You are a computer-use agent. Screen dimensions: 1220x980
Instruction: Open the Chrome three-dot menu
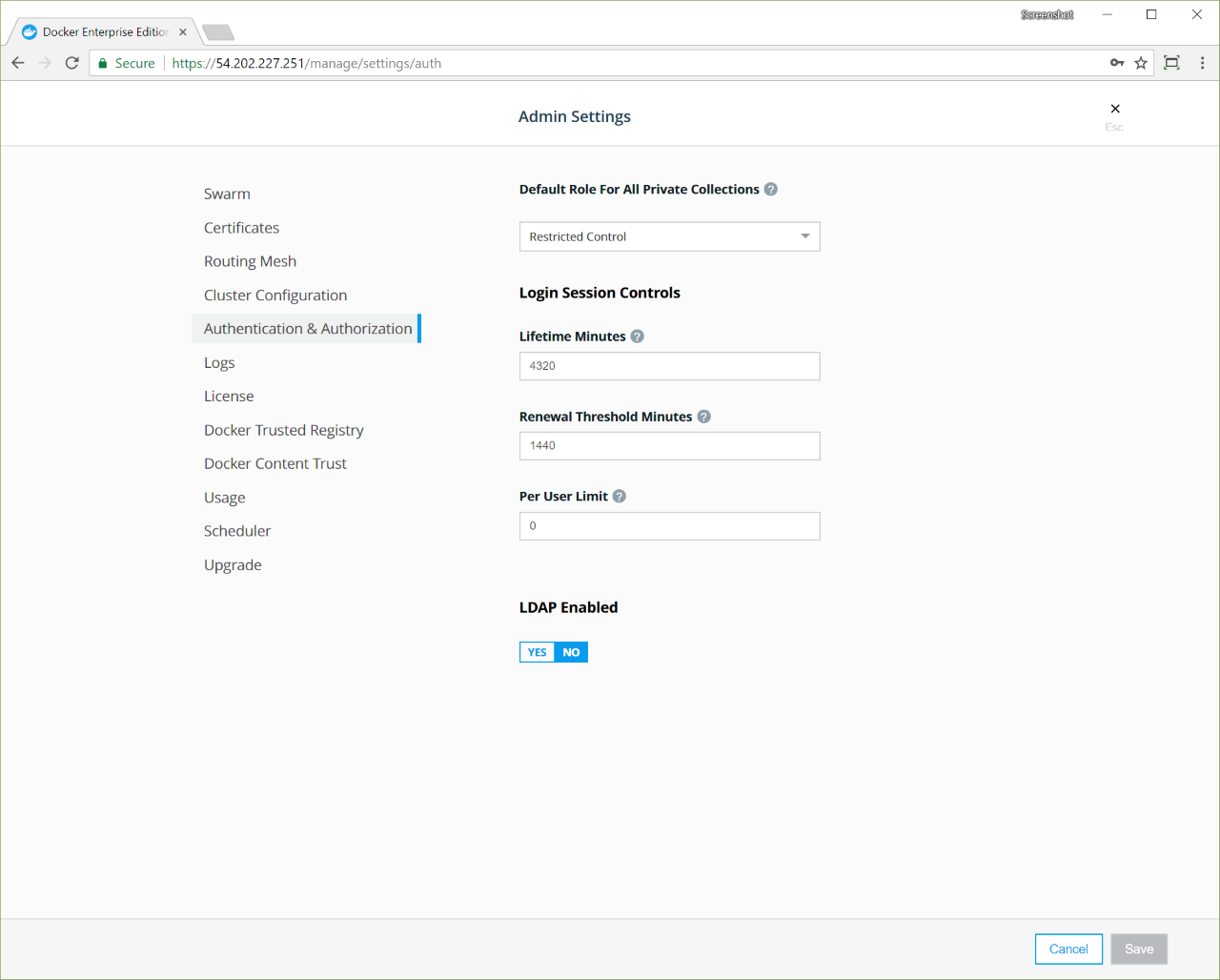(1202, 63)
